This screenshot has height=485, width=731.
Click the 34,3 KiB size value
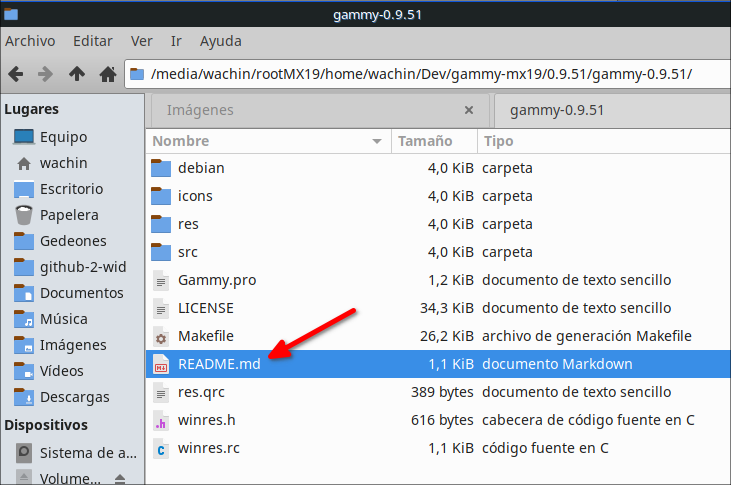[447, 308]
